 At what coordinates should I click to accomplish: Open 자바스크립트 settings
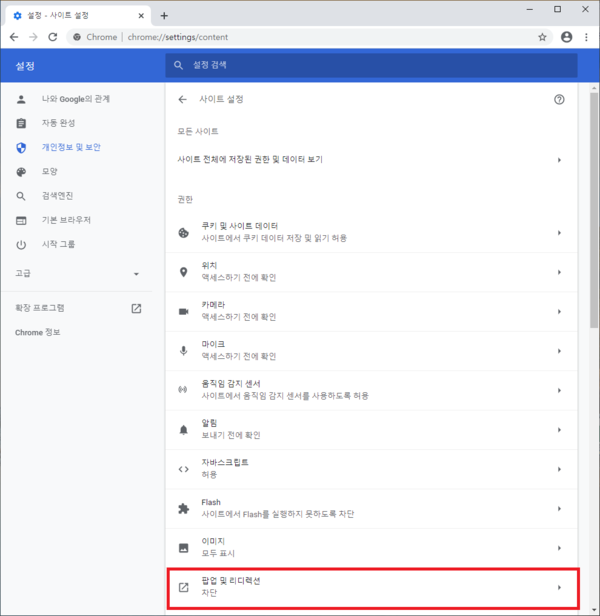[x=371, y=469]
